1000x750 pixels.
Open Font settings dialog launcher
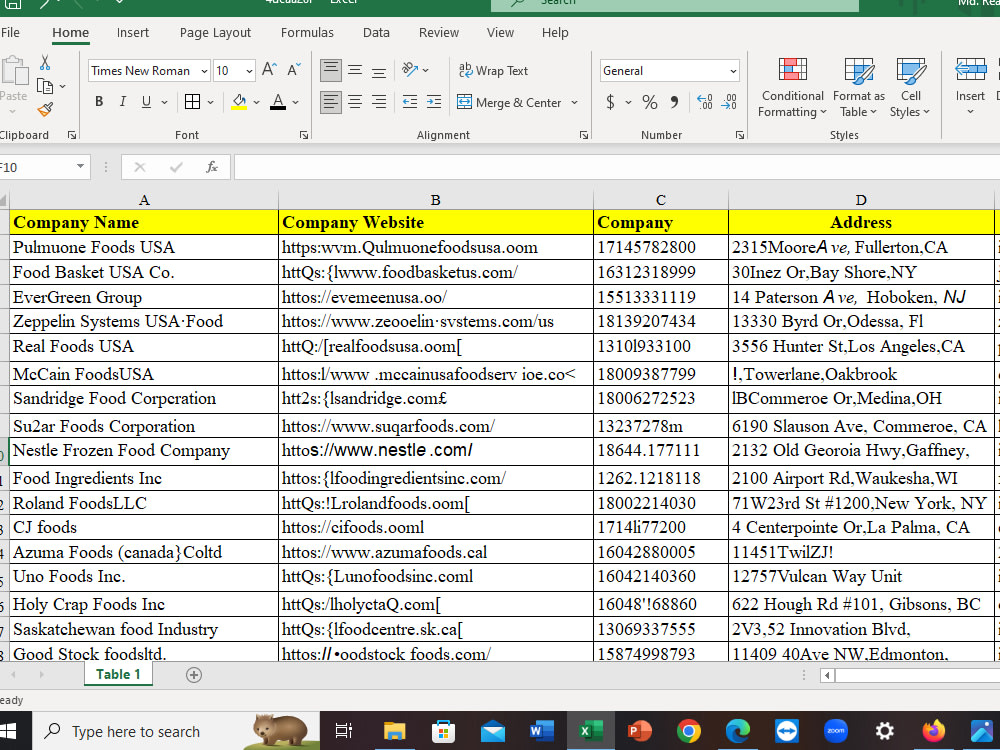tap(304, 135)
